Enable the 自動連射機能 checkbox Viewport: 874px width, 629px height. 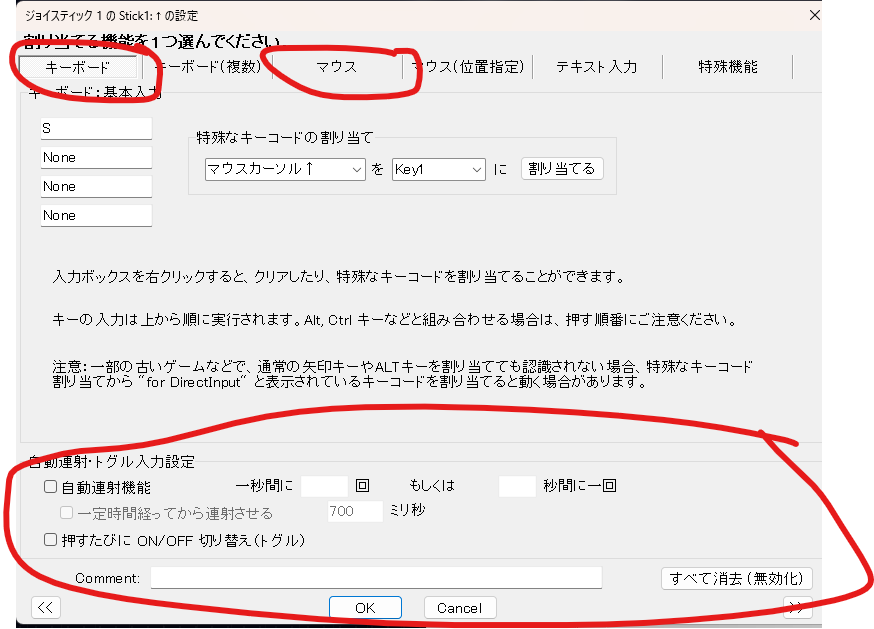click(x=51, y=487)
